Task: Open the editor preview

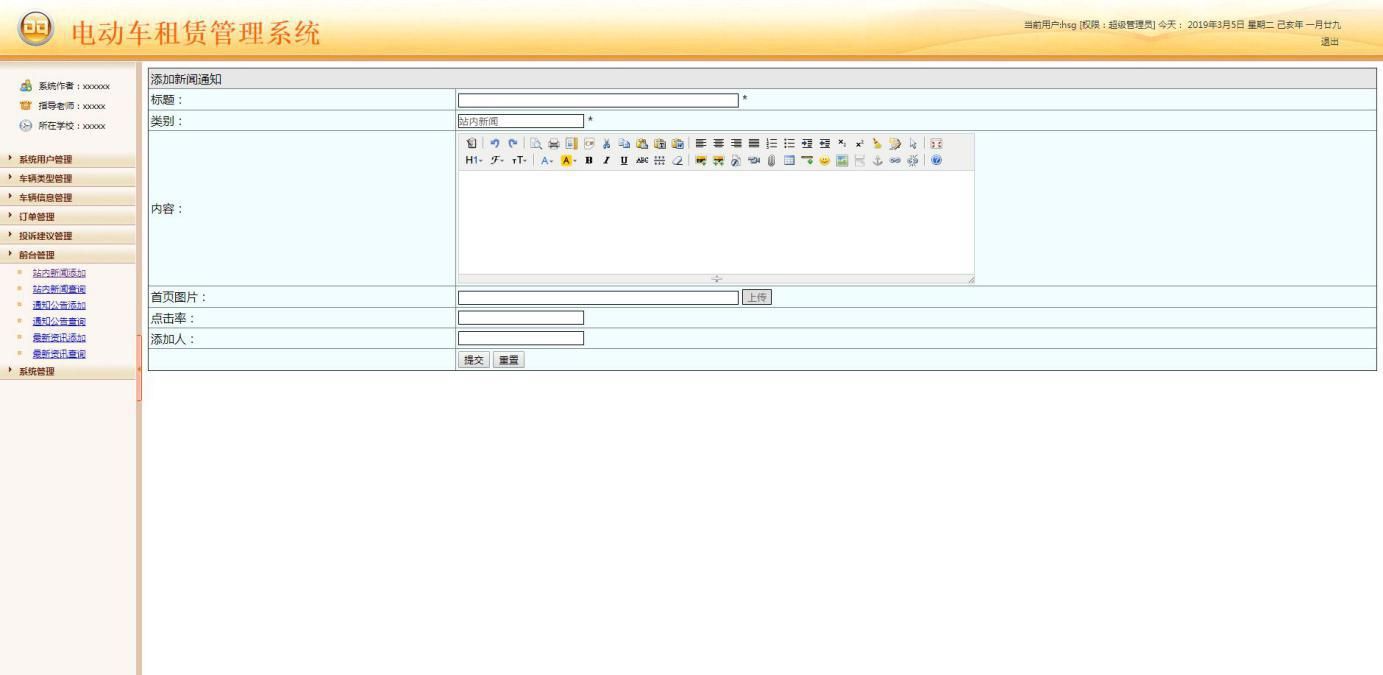Action: click(x=535, y=143)
